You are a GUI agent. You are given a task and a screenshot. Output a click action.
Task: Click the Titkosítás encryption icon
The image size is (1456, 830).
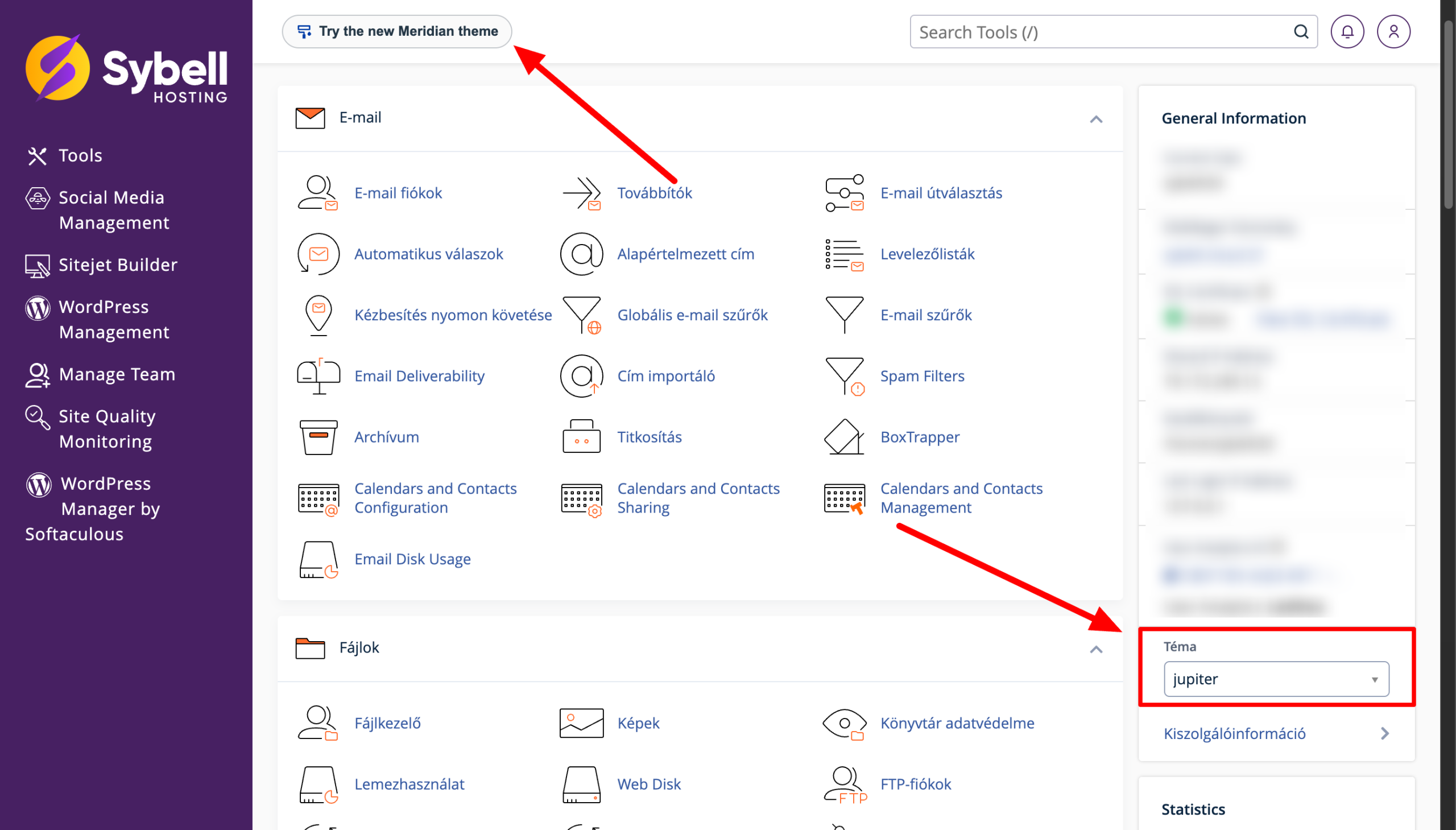[581, 437]
